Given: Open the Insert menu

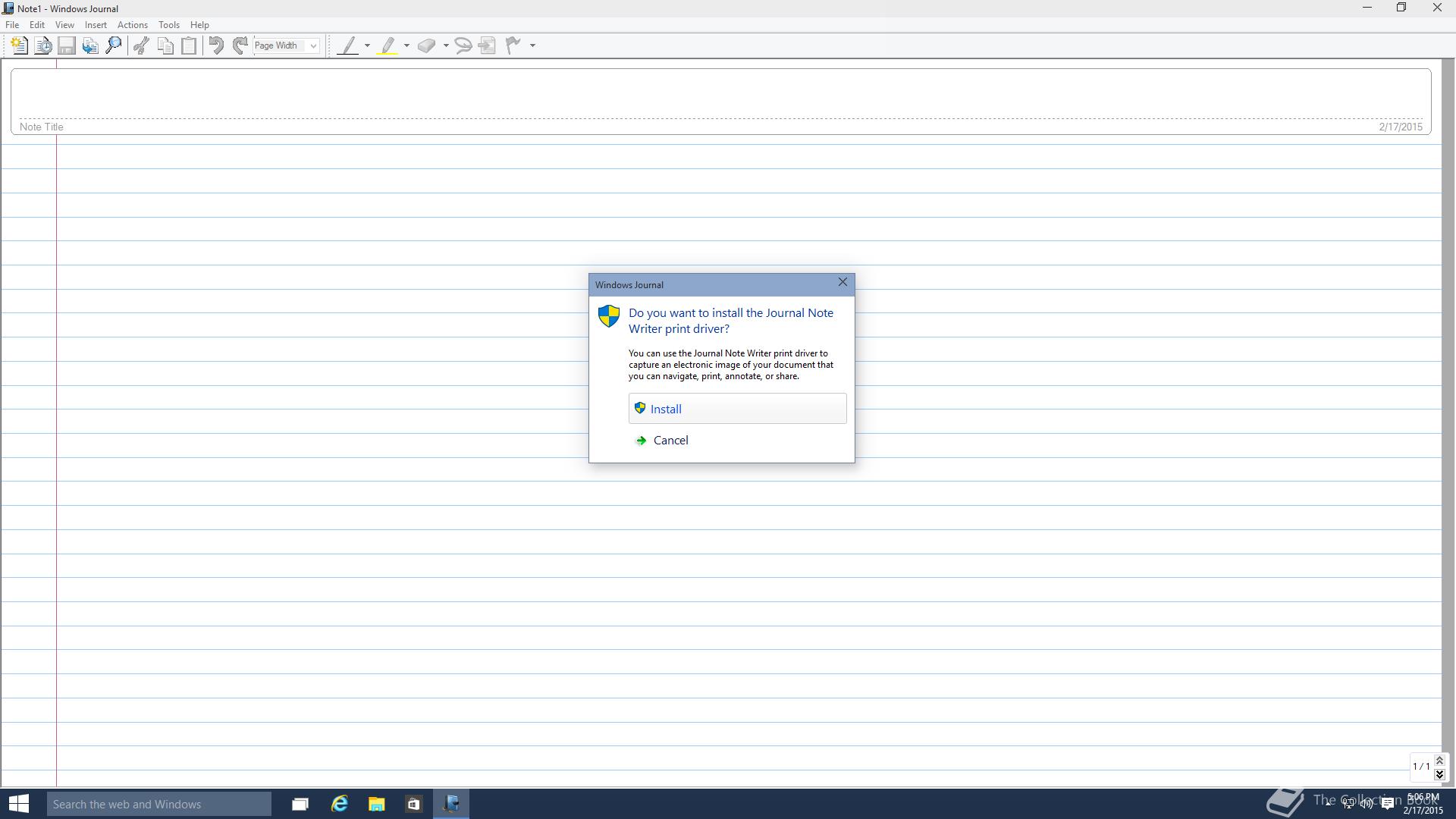Looking at the screenshot, I should point(96,25).
